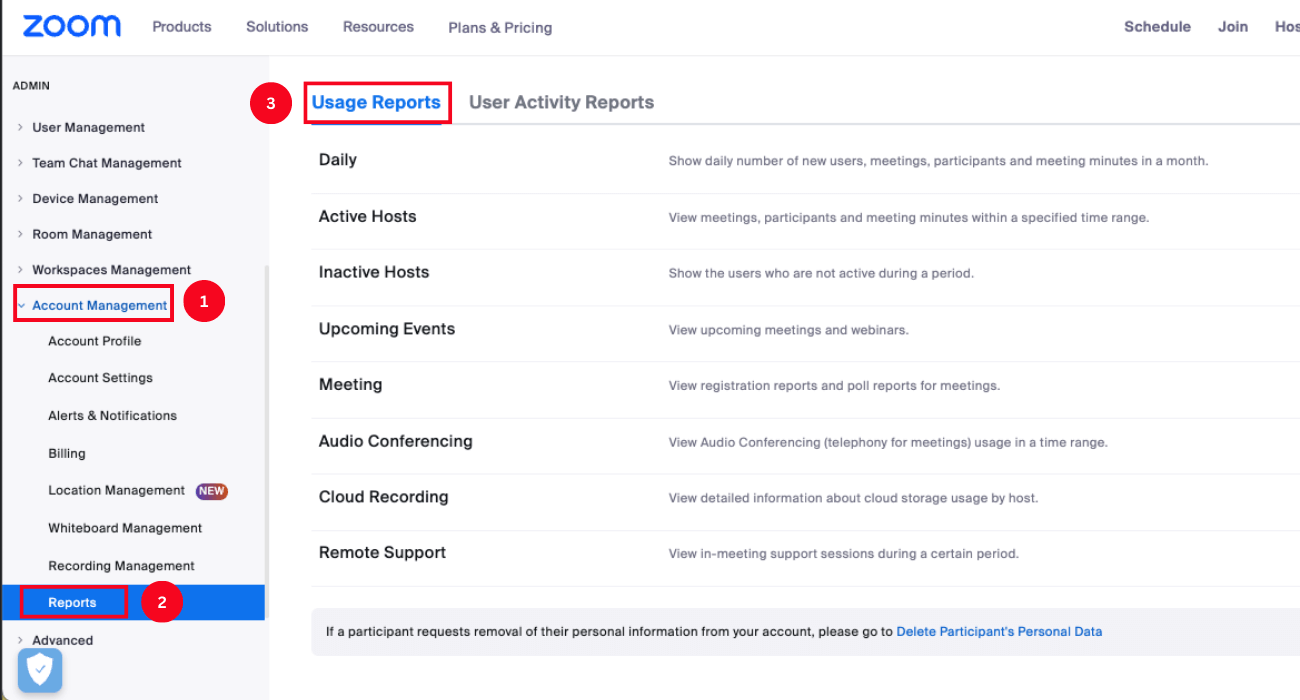Open Device Management section

95,198
